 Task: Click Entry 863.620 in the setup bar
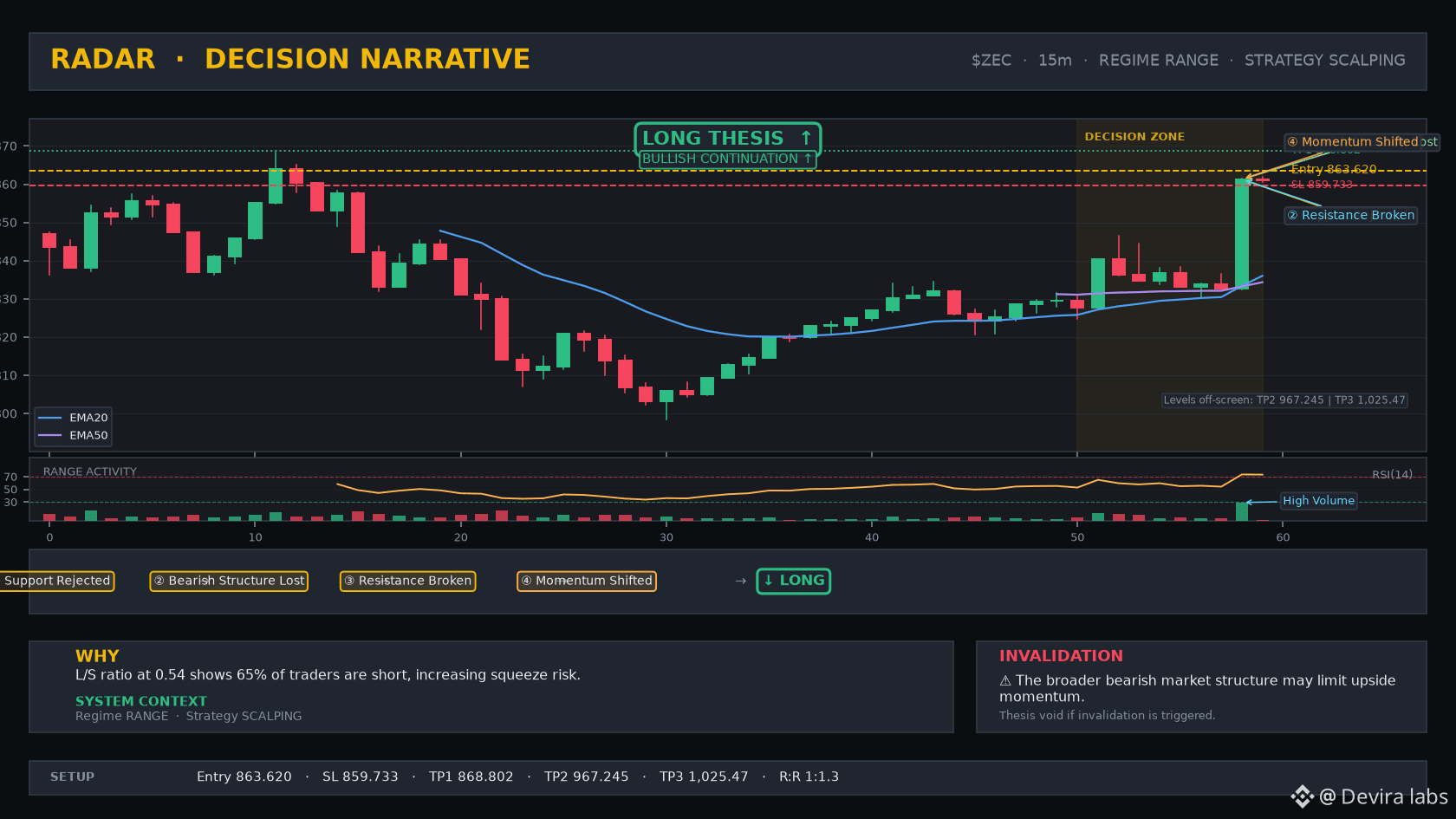click(244, 777)
